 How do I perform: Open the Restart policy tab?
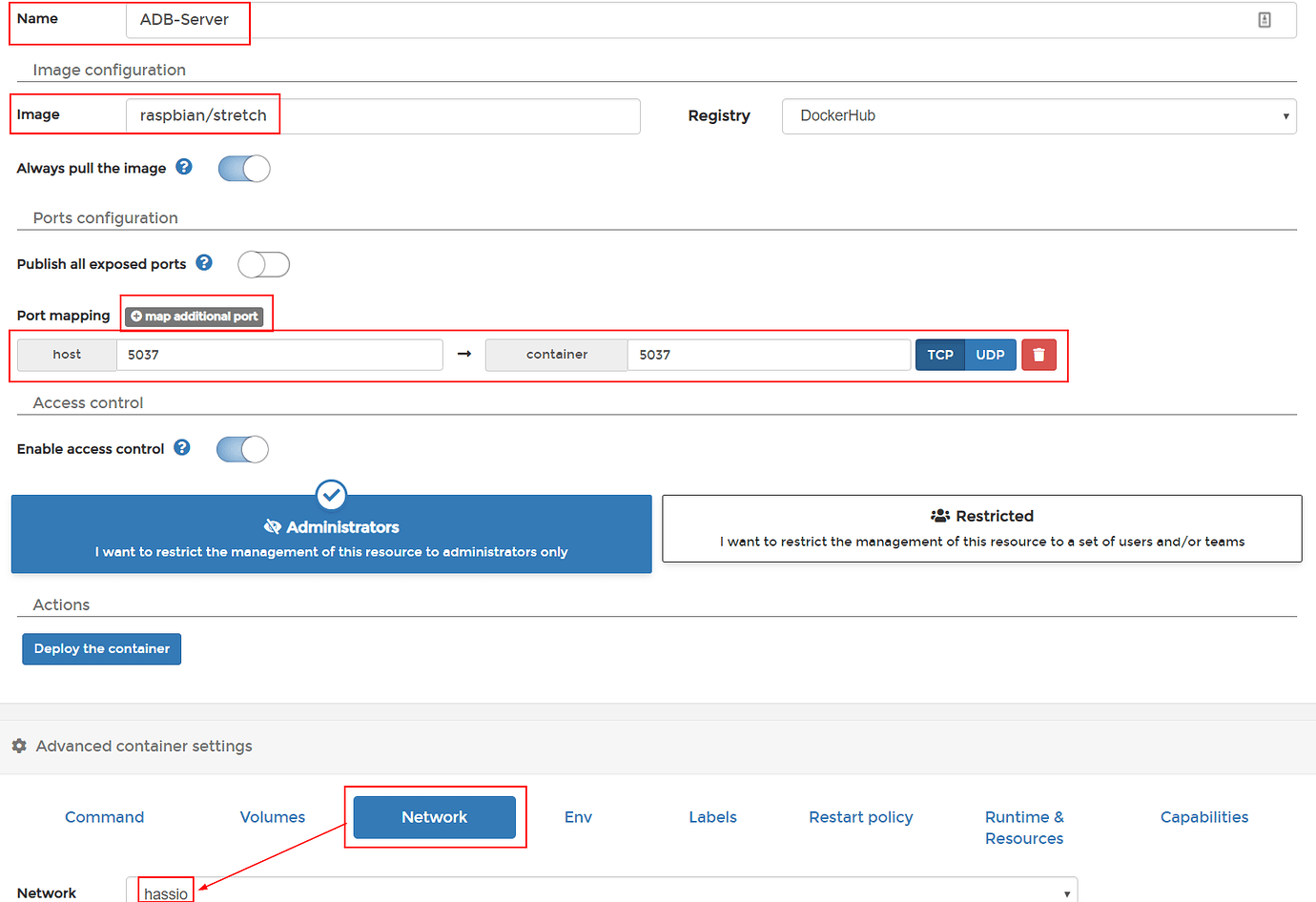(860, 816)
